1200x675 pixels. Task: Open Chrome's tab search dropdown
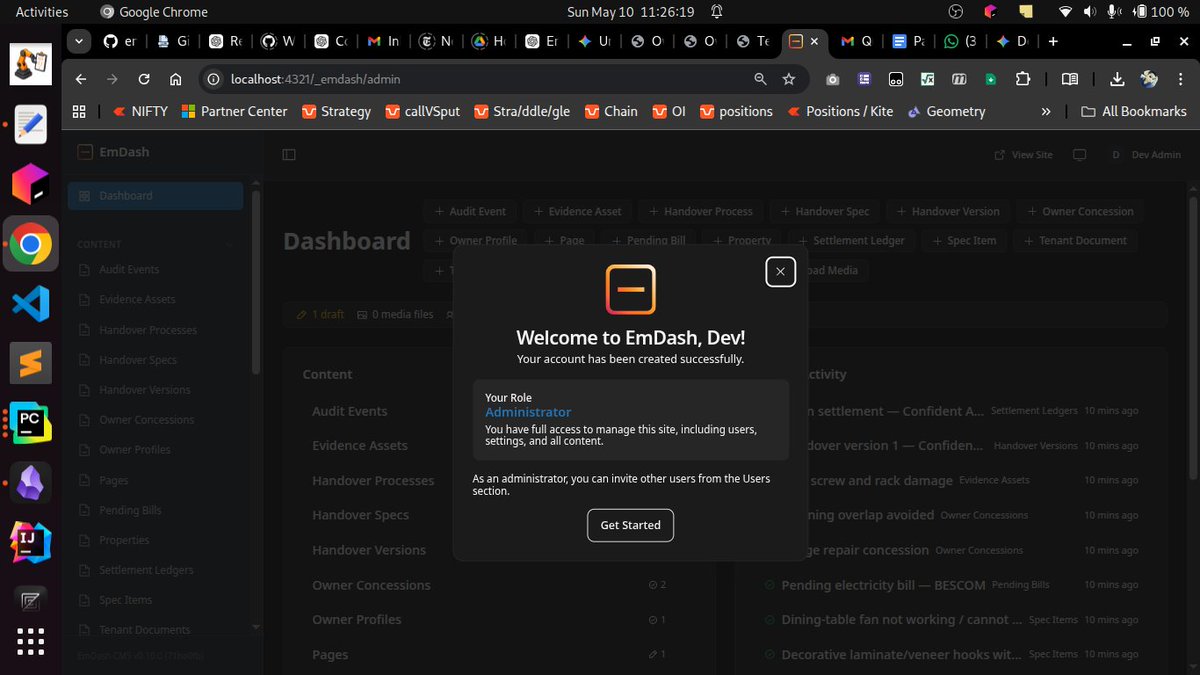point(79,41)
